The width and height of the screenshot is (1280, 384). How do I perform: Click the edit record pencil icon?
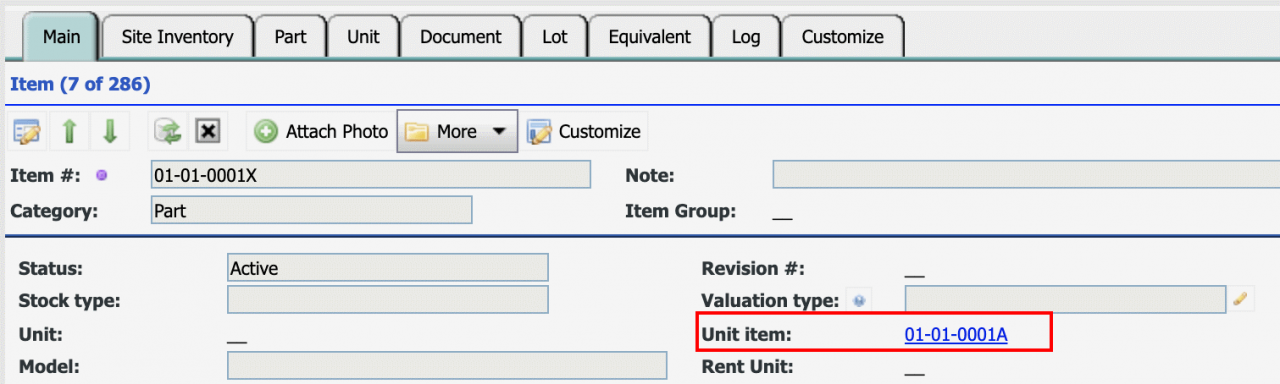point(27,131)
